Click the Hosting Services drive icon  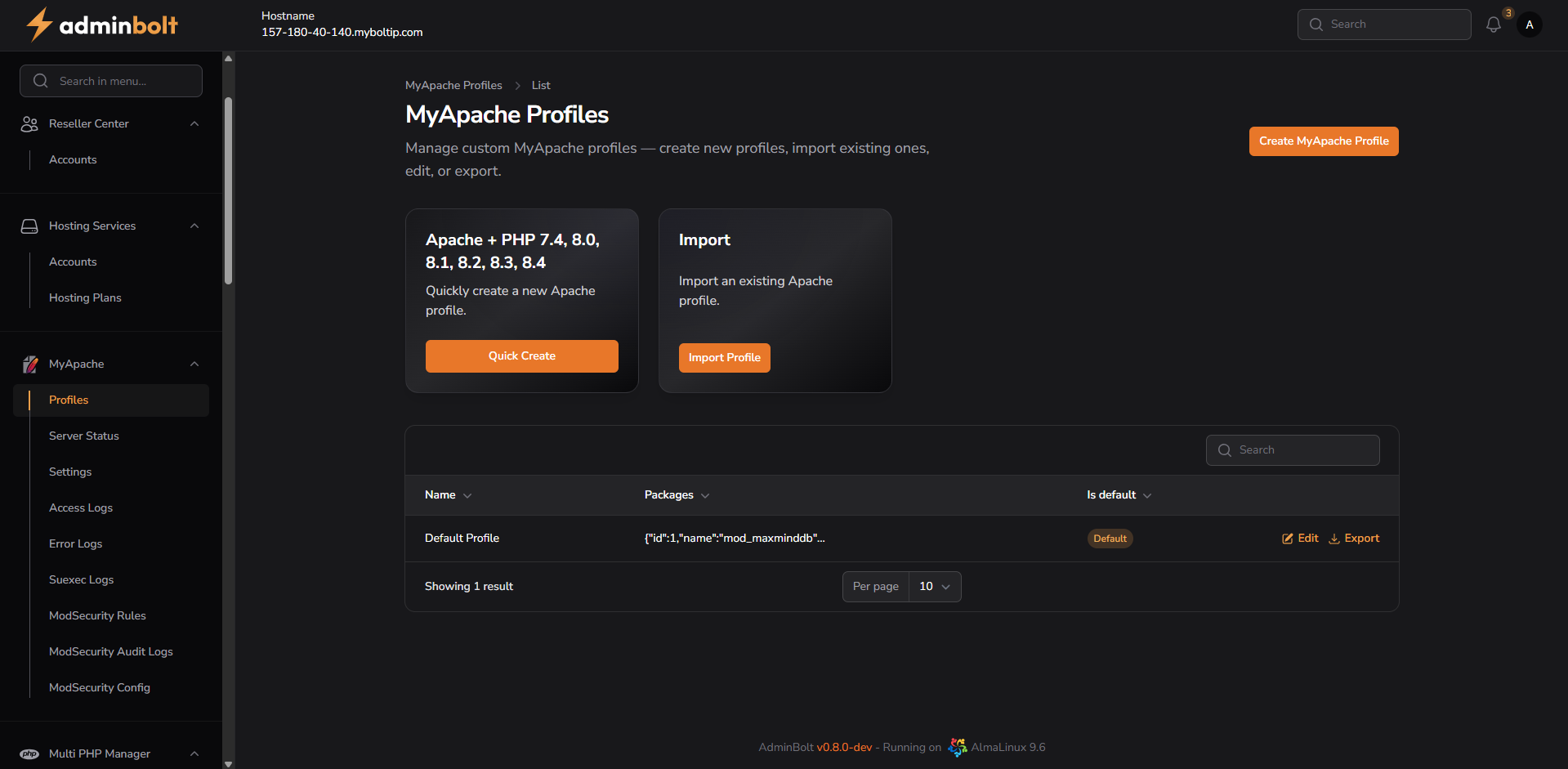pos(29,226)
